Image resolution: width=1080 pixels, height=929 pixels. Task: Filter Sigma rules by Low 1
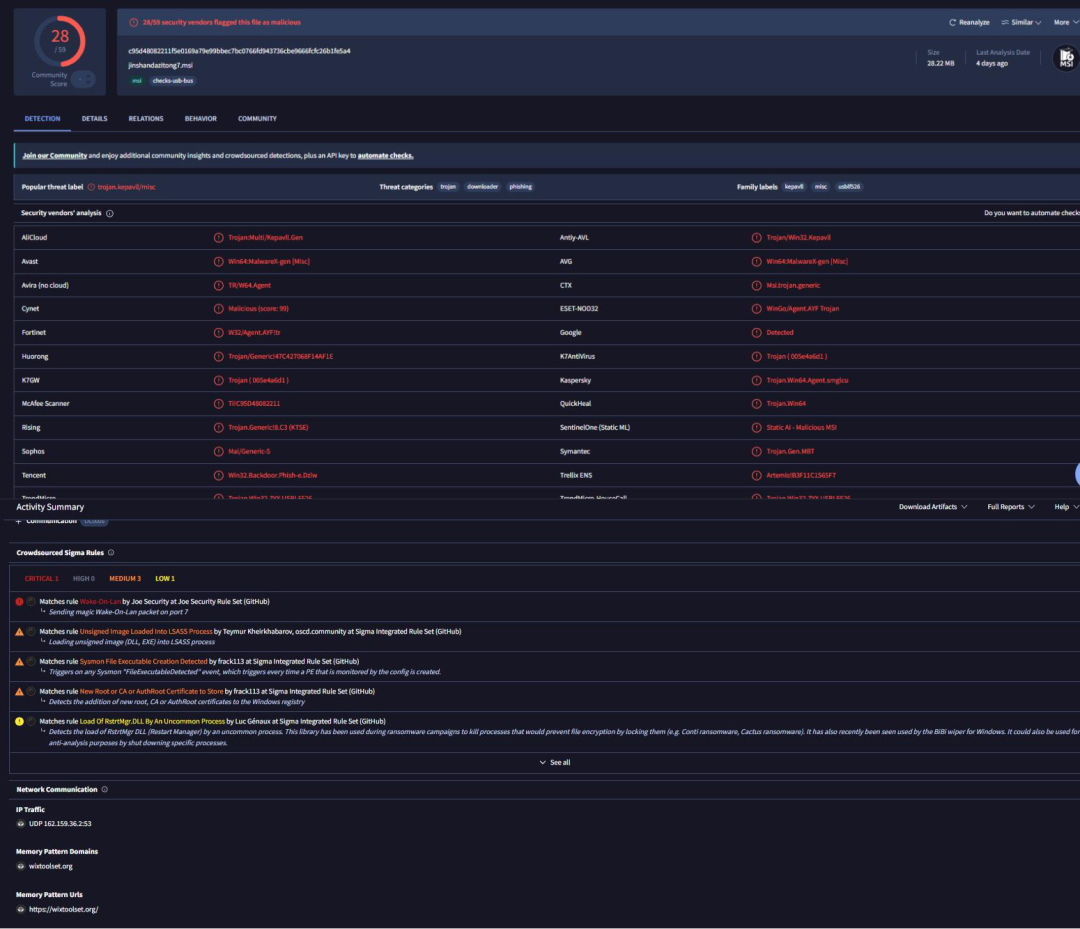(x=165, y=578)
